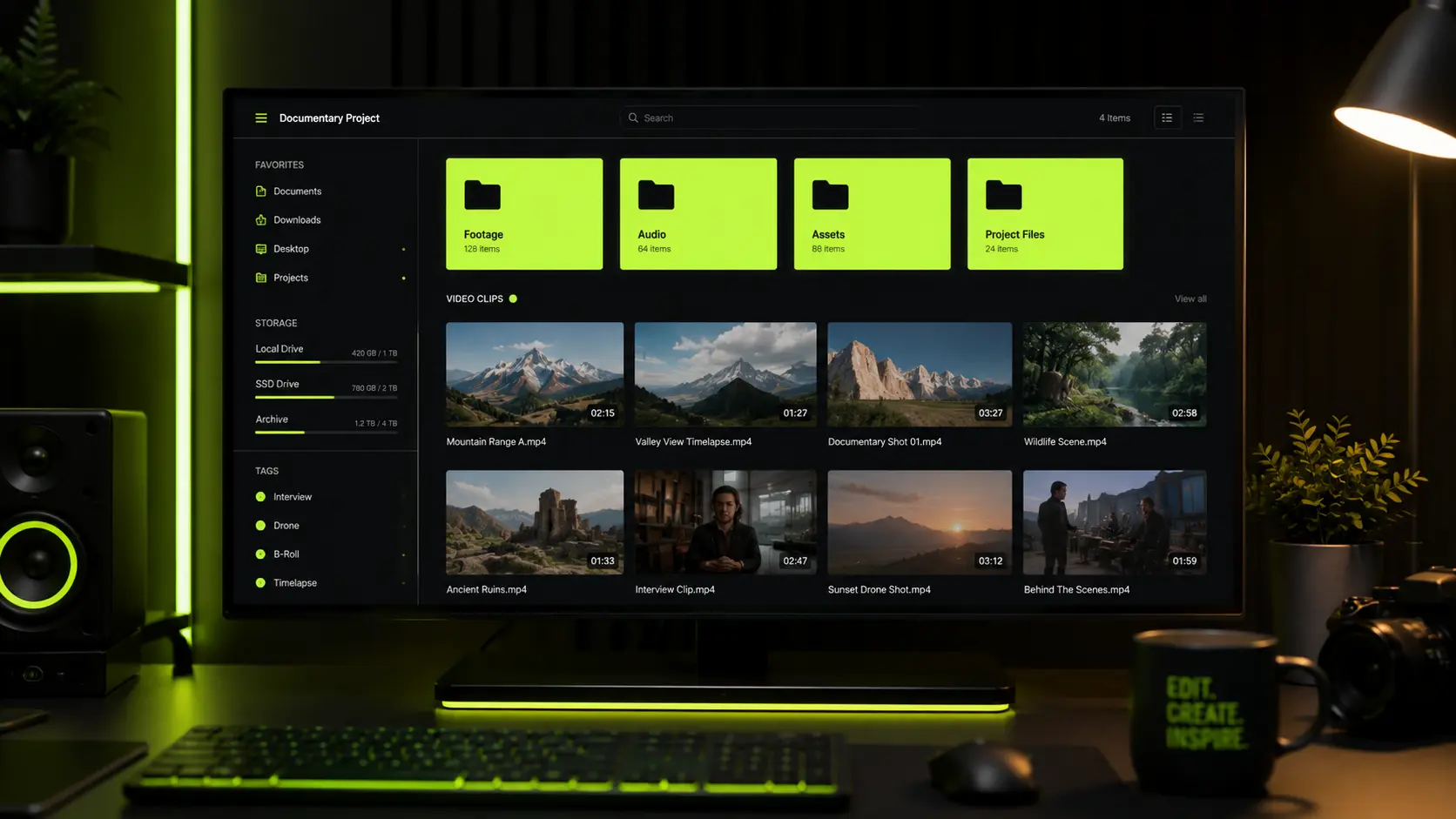Toggle the Interview tag dot
This screenshot has width=1456, height=819.
click(260, 496)
